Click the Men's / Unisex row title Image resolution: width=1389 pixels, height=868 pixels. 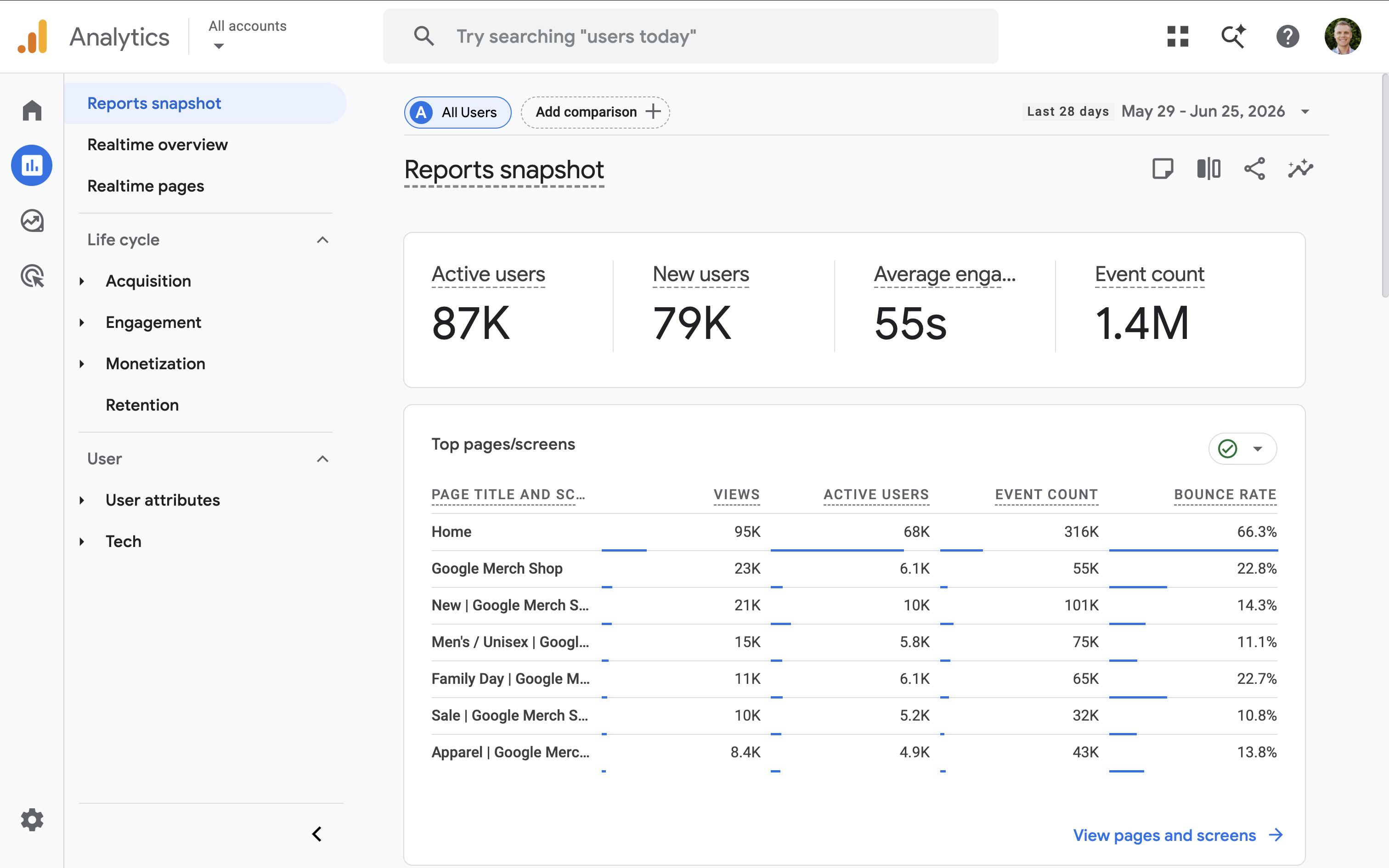(510, 642)
